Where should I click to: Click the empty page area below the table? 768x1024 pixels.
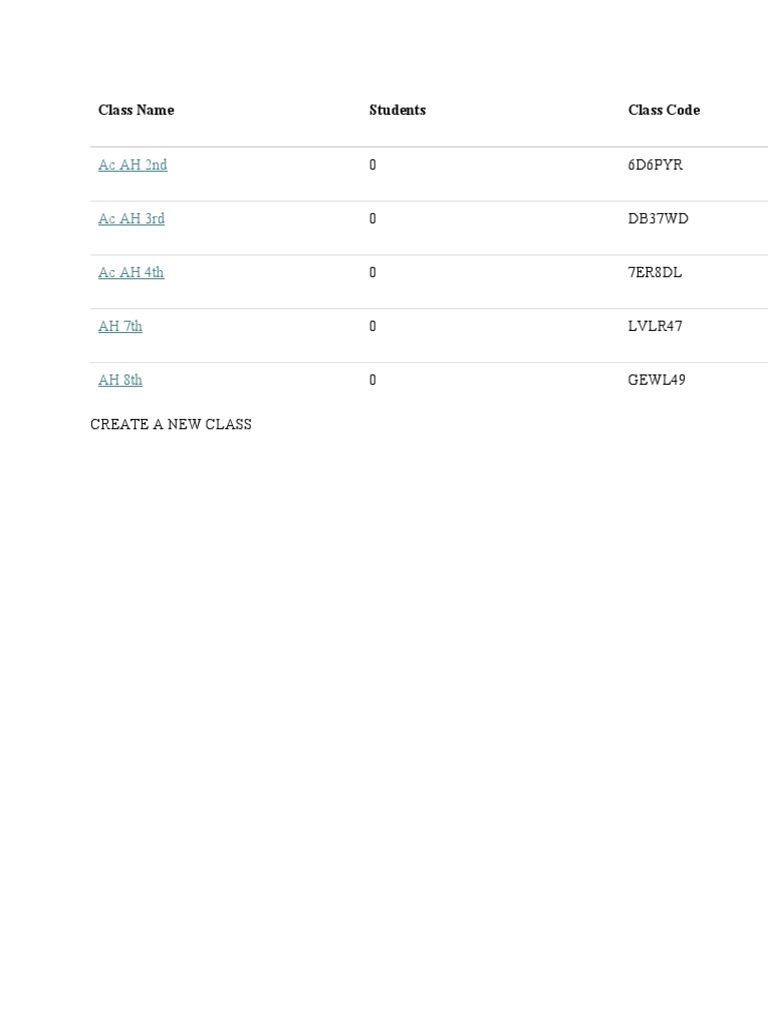pos(384,700)
